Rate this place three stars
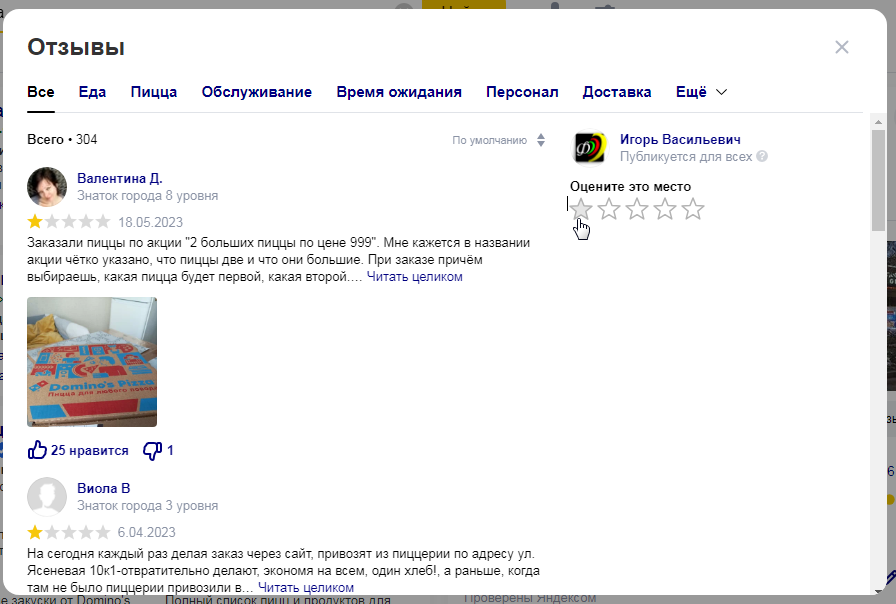This screenshot has width=896, height=604. click(637, 209)
